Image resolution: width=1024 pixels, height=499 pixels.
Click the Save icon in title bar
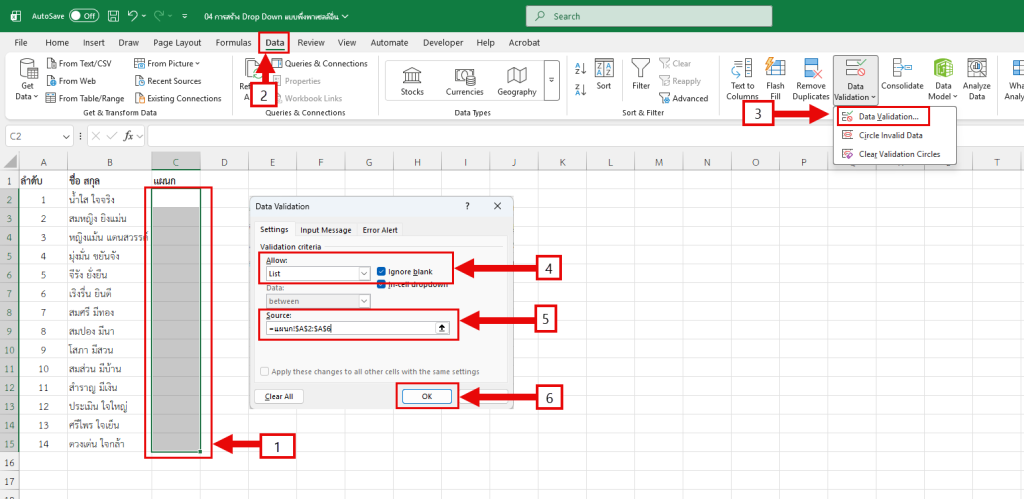(x=113, y=15)
